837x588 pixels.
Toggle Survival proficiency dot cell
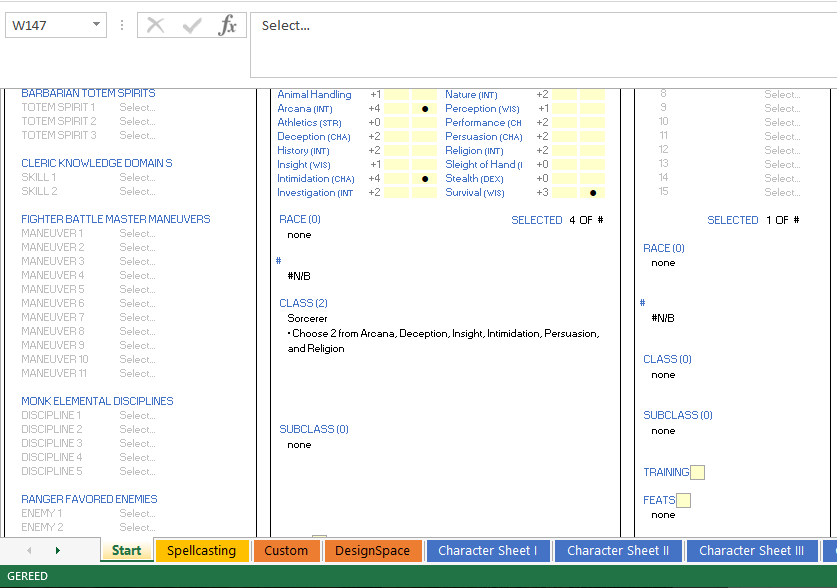point(593,193)
